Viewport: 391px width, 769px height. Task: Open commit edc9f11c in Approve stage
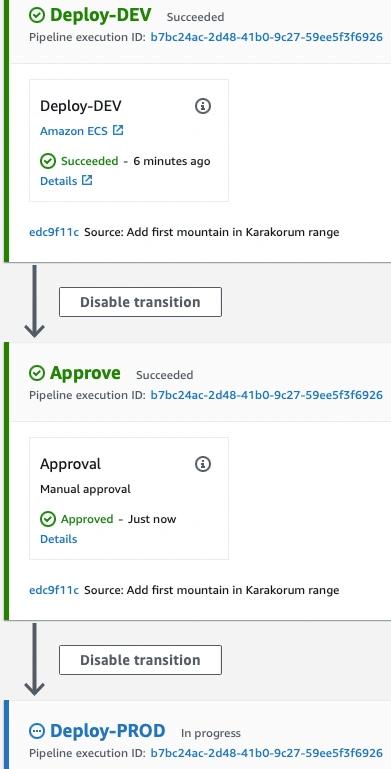[x=54, y=590]
